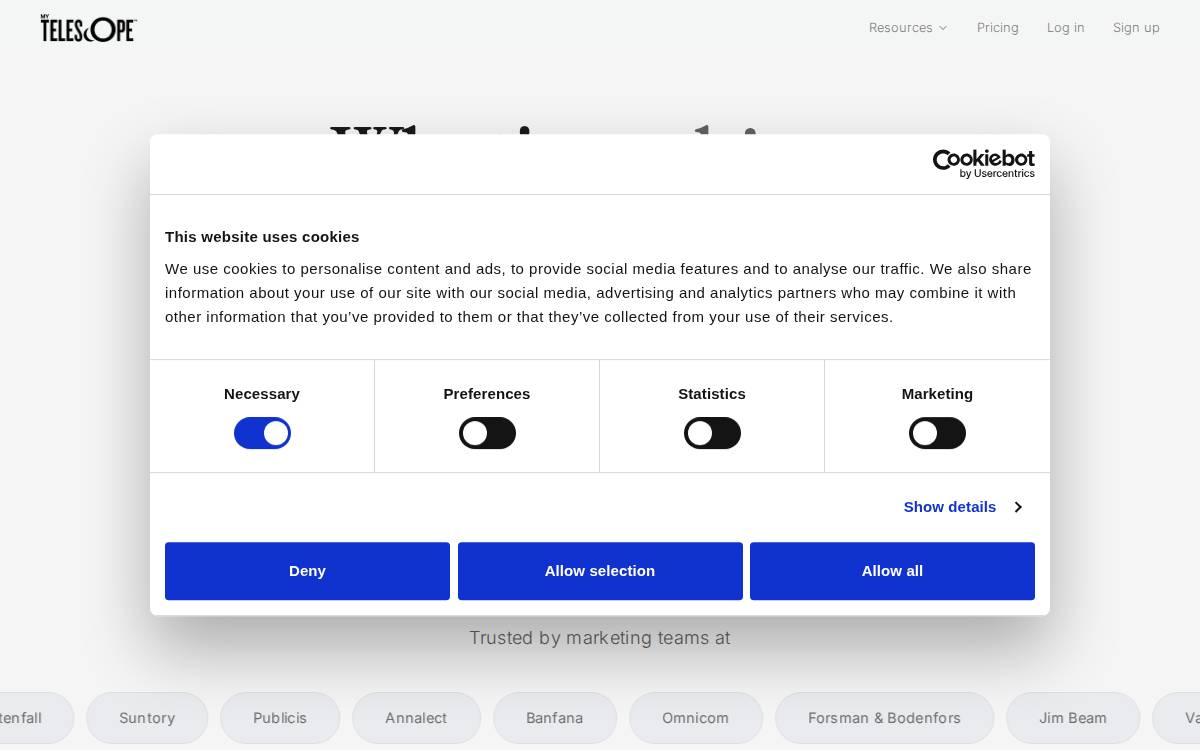Enable the Preferences cookies switch
The image size is (1200, 750).
pos(487,433)
